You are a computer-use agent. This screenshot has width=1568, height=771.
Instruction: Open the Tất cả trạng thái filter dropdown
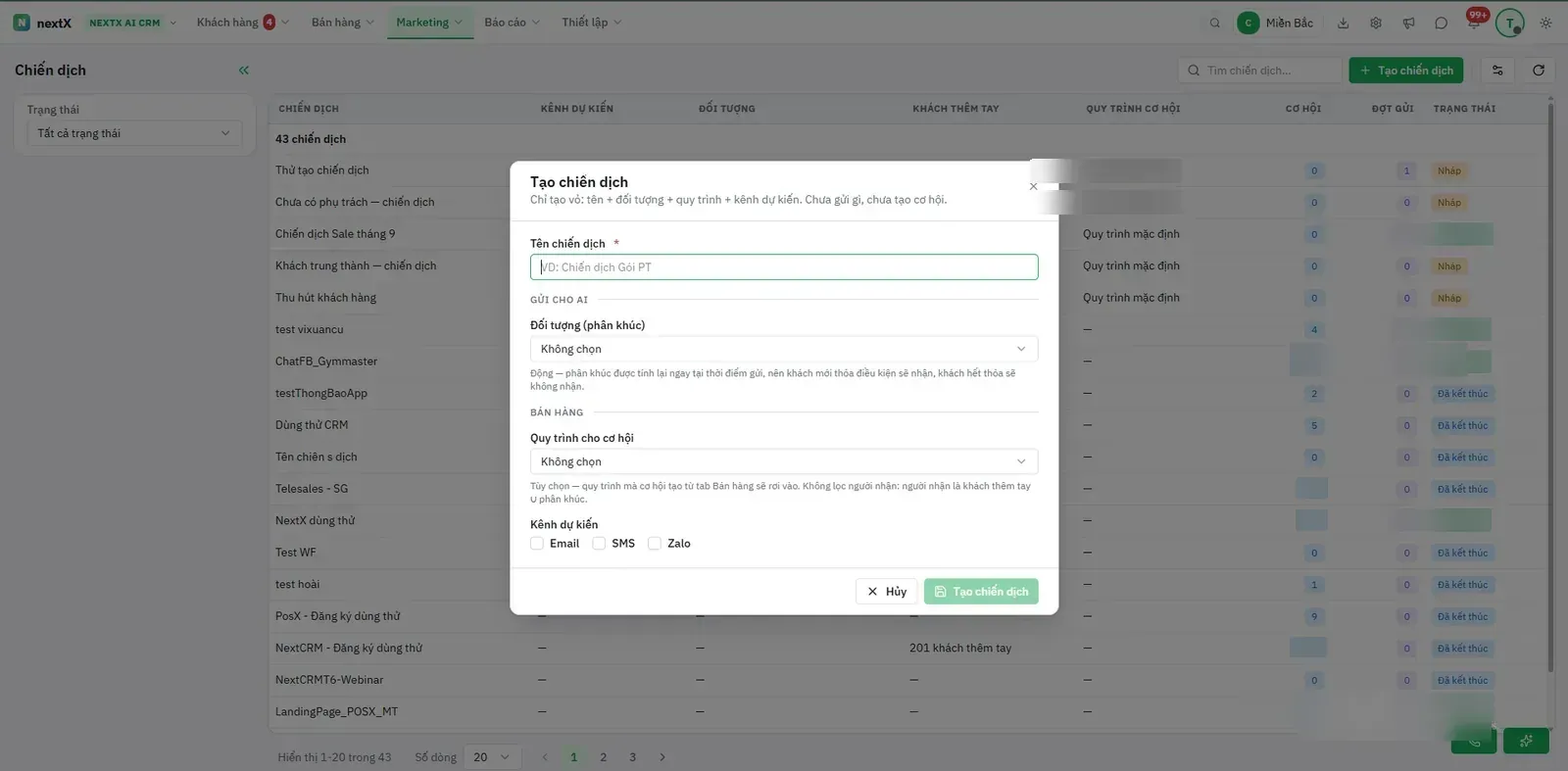pos(134,133)
